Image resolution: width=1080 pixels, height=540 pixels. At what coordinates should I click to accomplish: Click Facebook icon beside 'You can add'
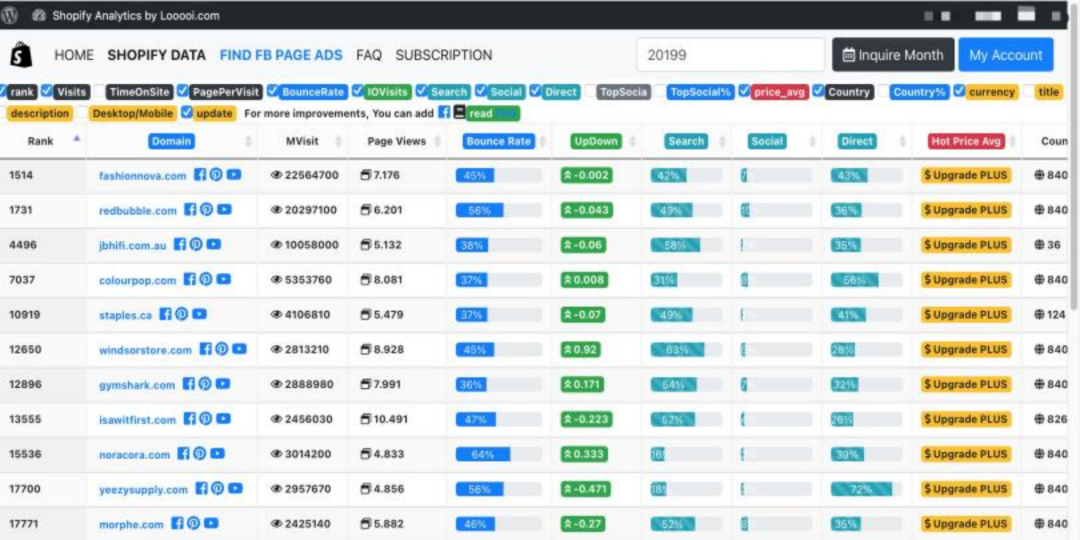444,112
